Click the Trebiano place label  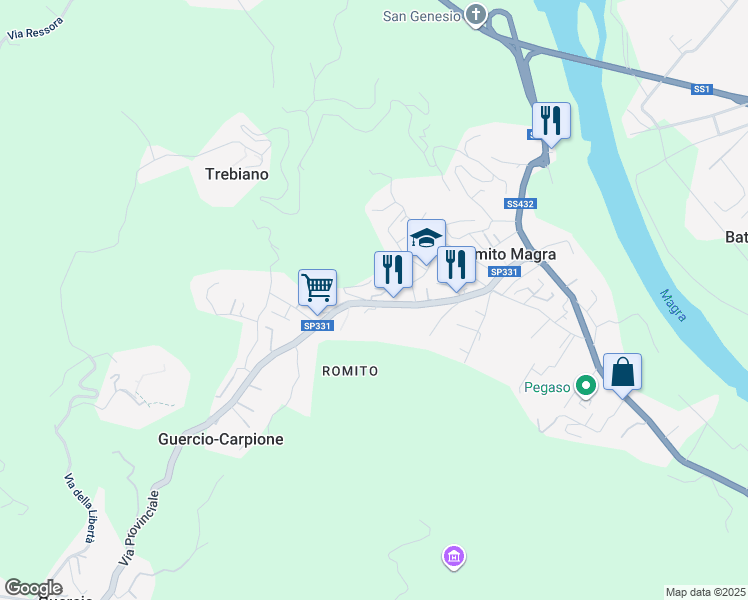point(237,174)
